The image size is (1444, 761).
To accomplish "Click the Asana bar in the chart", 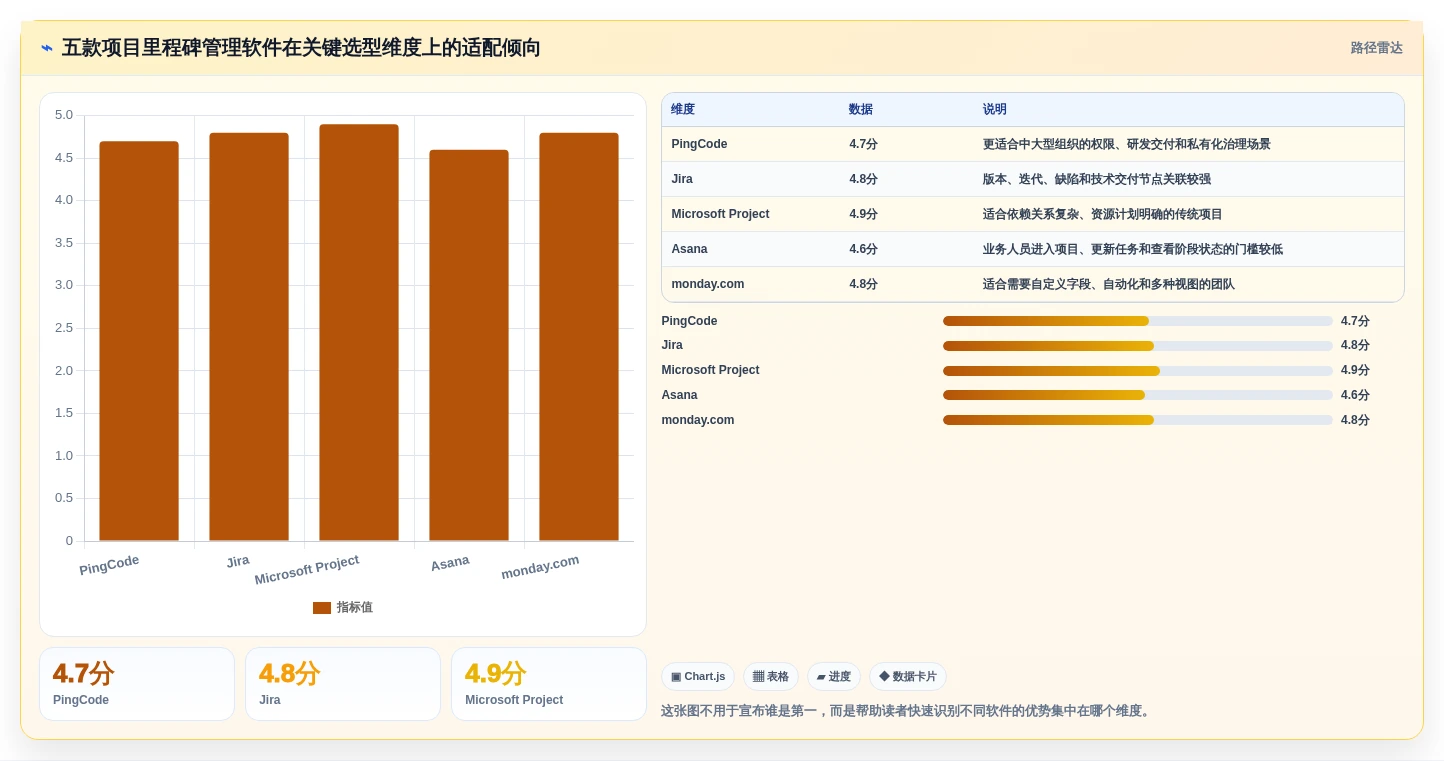I will point(469,346).
